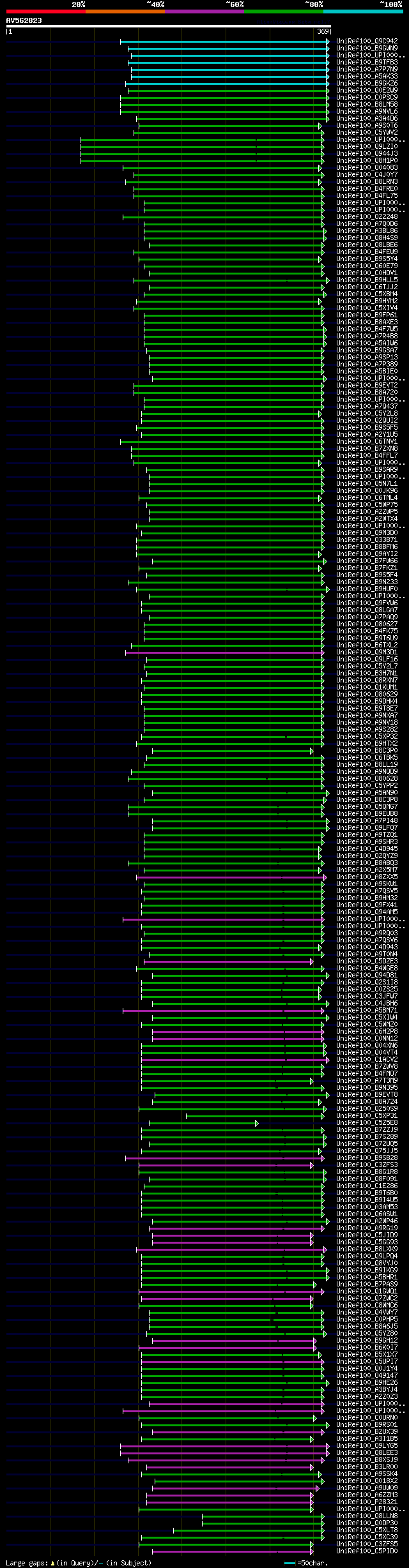The width and height of the screenshot is (409, 1568).
Task: Open hit UniRef100_A7PI48
Action: pyautogui.click(x=367, y=820)
